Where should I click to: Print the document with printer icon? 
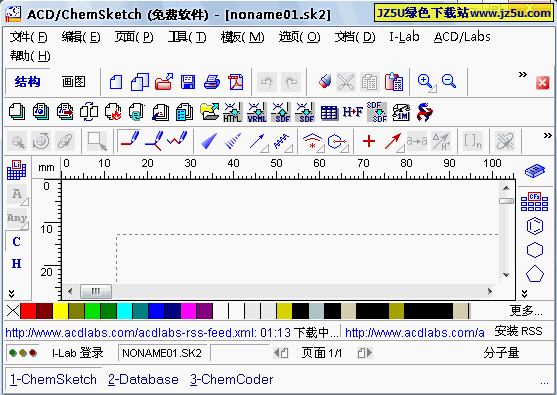pos(212,82)
